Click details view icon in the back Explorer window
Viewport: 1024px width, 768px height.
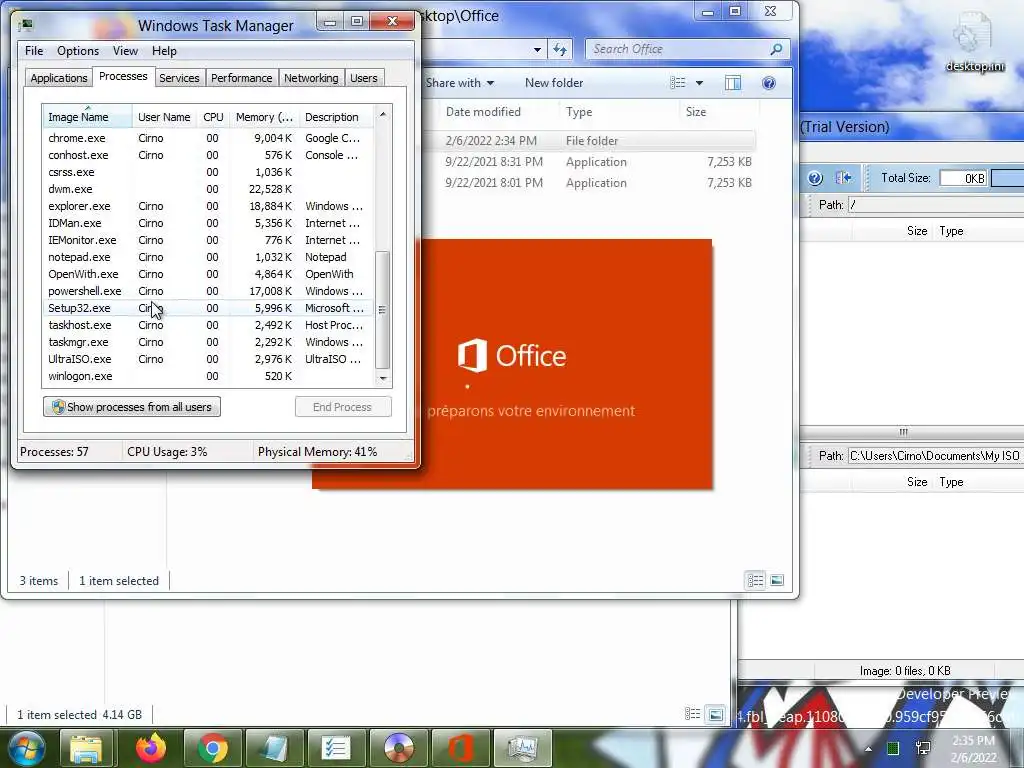692,714
